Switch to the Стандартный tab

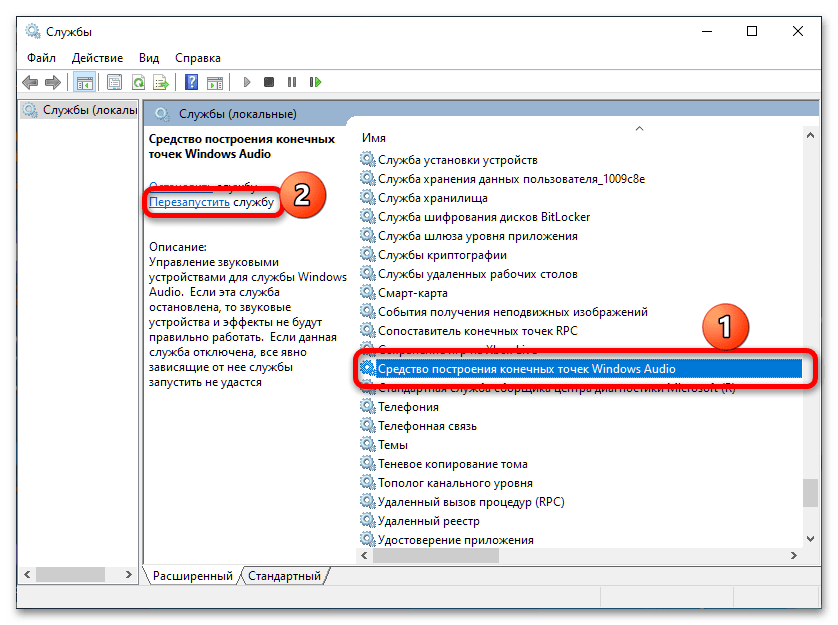(284, 576)
